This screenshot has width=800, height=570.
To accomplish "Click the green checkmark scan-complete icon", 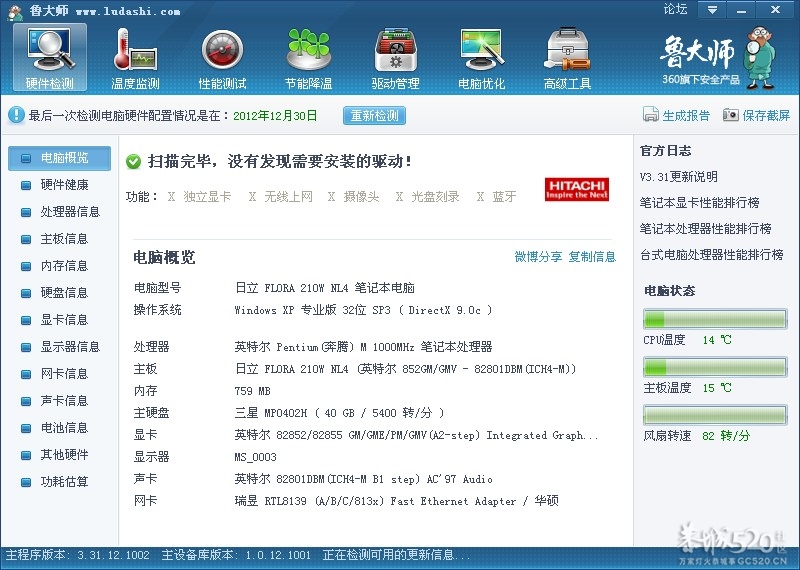I will coord(133,162).
